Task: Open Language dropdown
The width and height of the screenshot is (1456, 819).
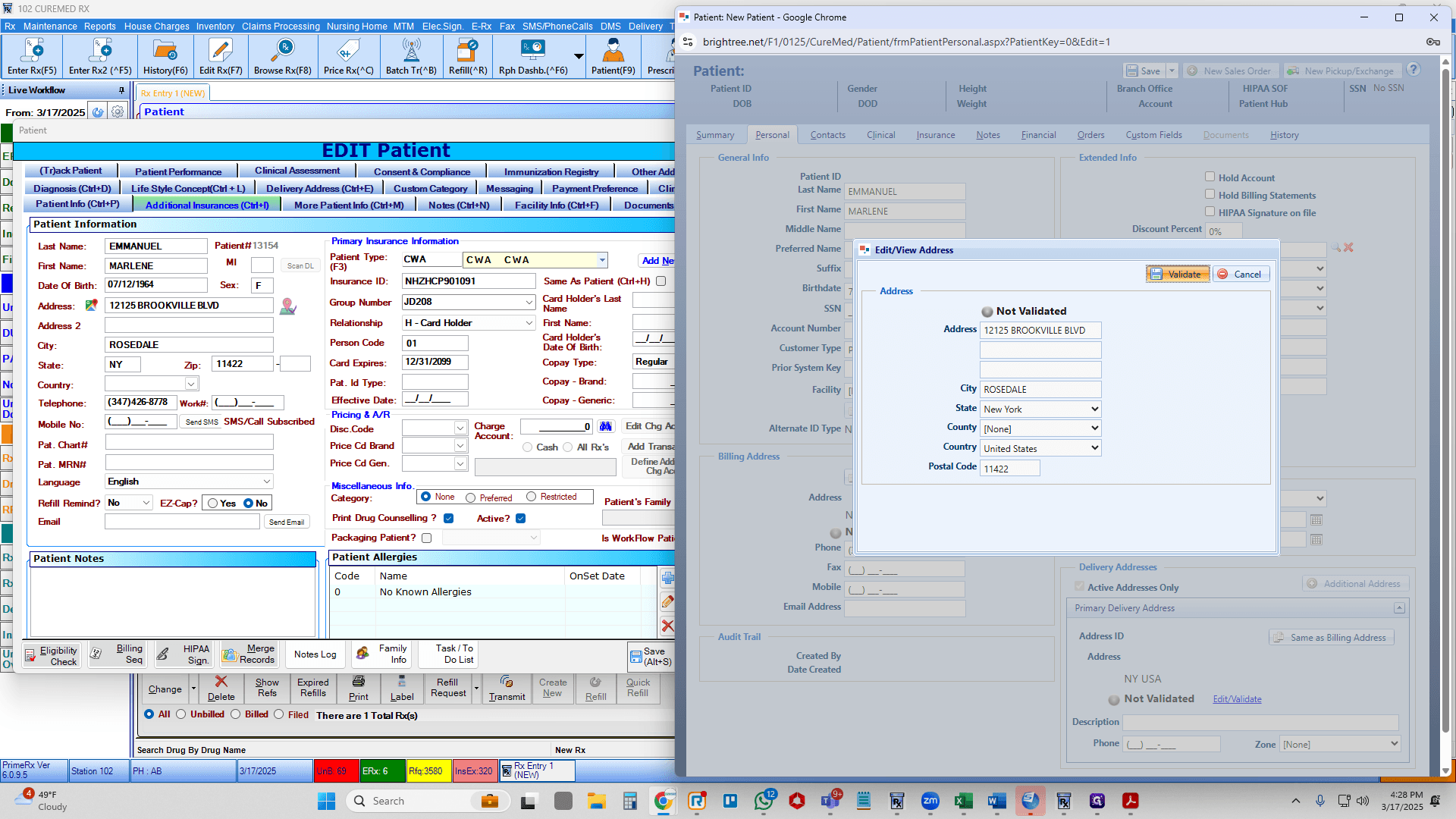Action: (x=267, y=482)
